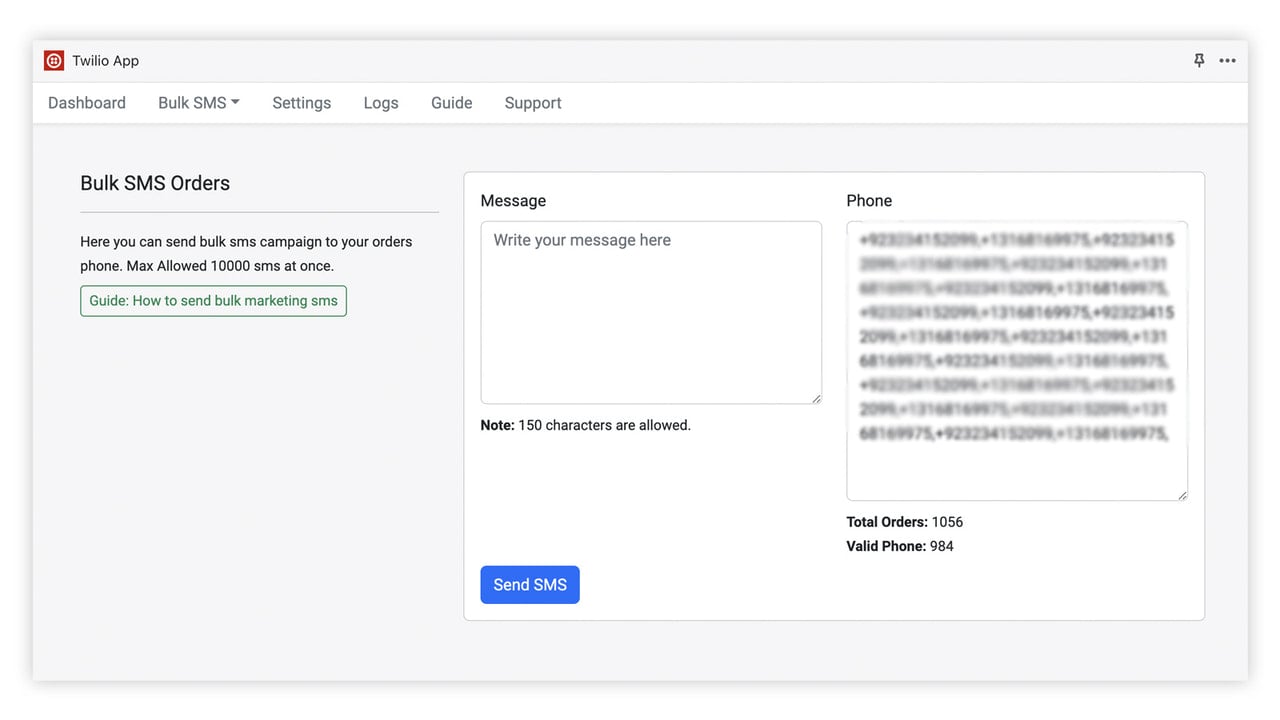Click the note about 150 characters allowed
Screen dimensions: 1280x720
[x=585, y=425]
